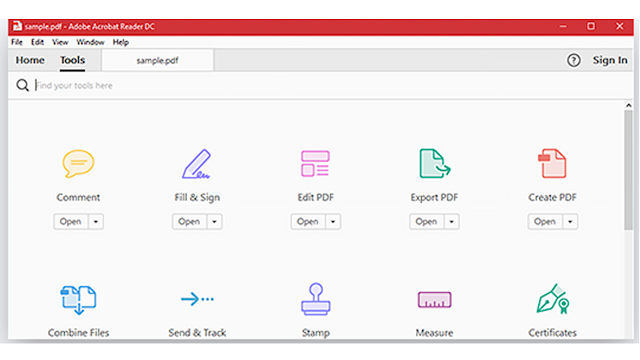Sign In to Adobe account

point(610,60)
